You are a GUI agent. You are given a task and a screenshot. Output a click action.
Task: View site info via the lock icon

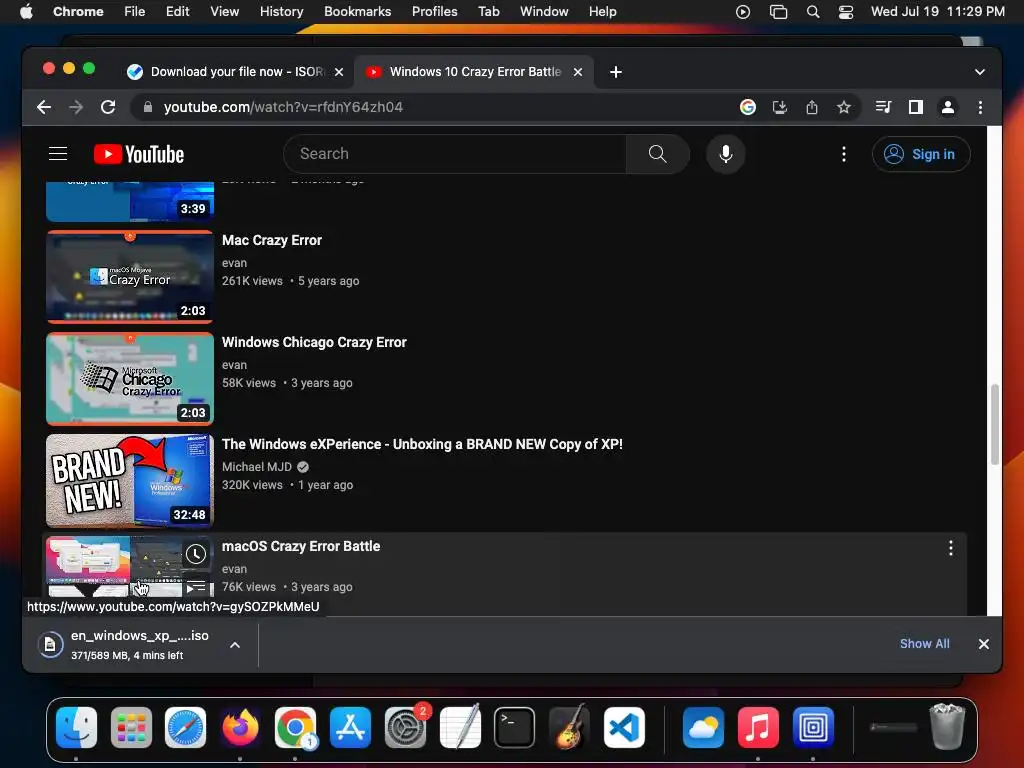click(x=148, y=107)
